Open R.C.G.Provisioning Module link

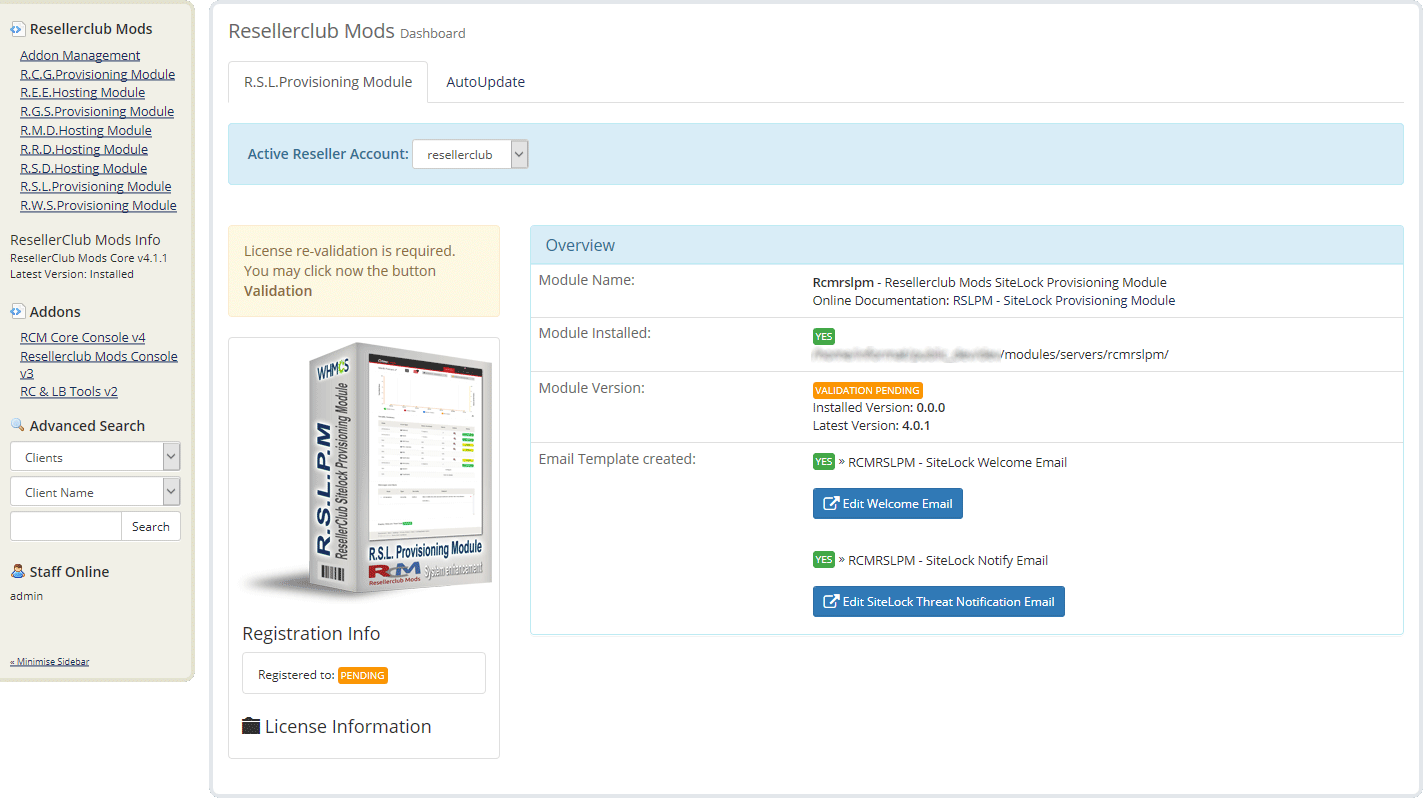pyautogui.click(x=97, y=74)
